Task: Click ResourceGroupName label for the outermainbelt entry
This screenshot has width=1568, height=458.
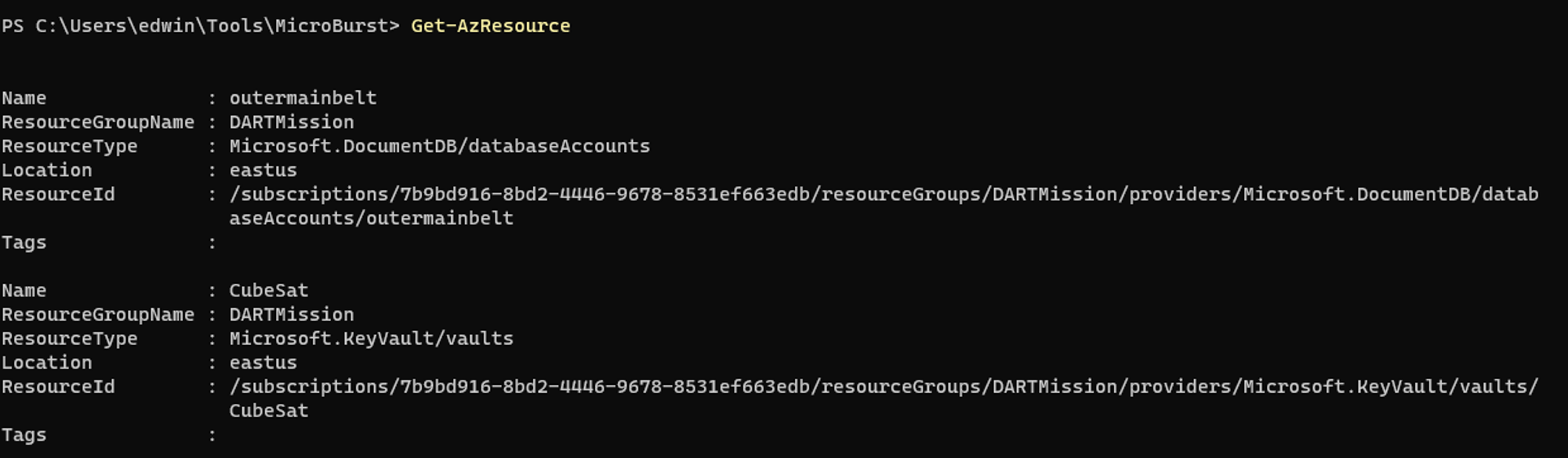Action: click(x=97, y=122)
